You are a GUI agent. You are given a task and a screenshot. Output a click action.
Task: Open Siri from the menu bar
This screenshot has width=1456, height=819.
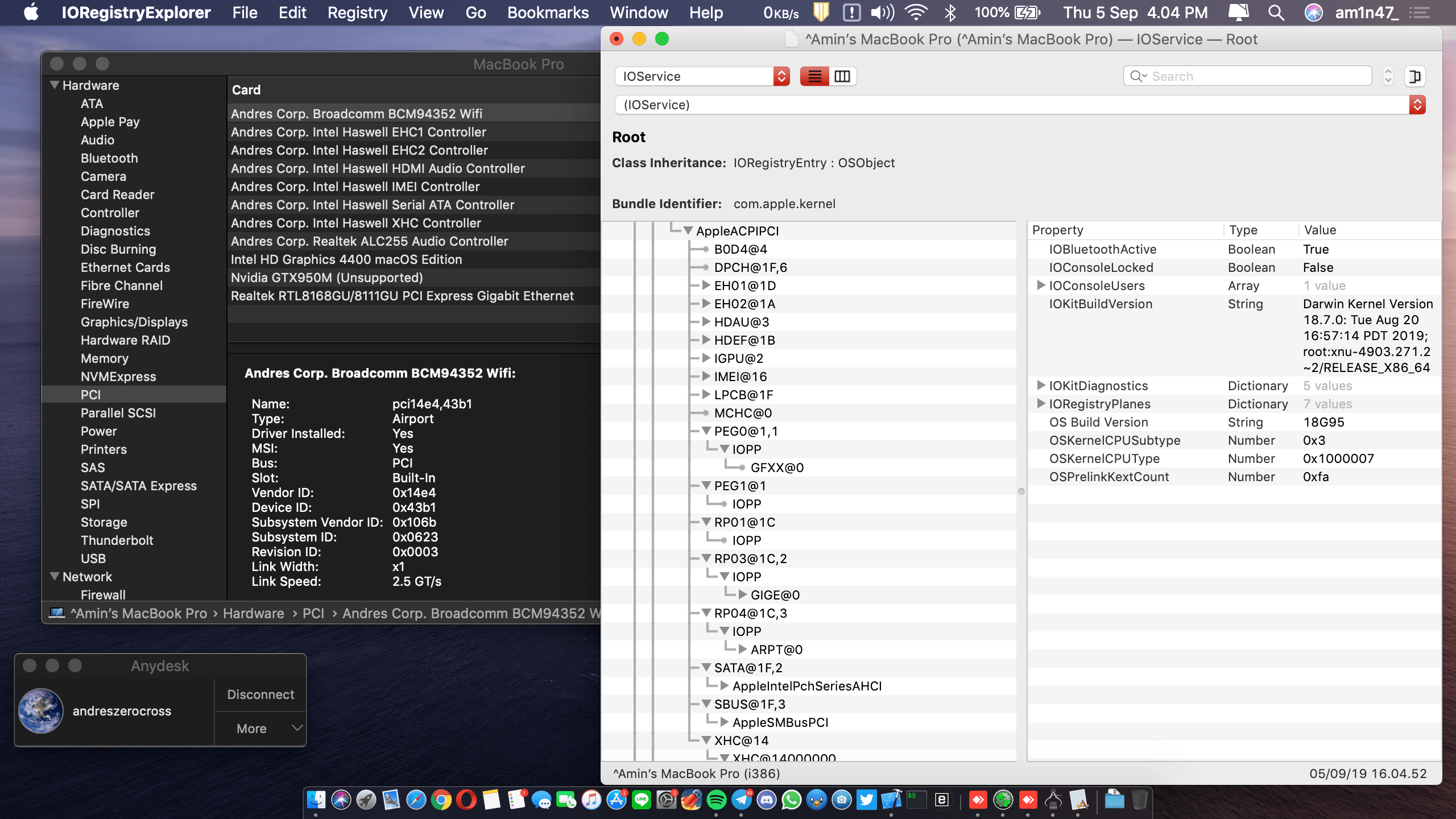click(x=1313, y=13)
